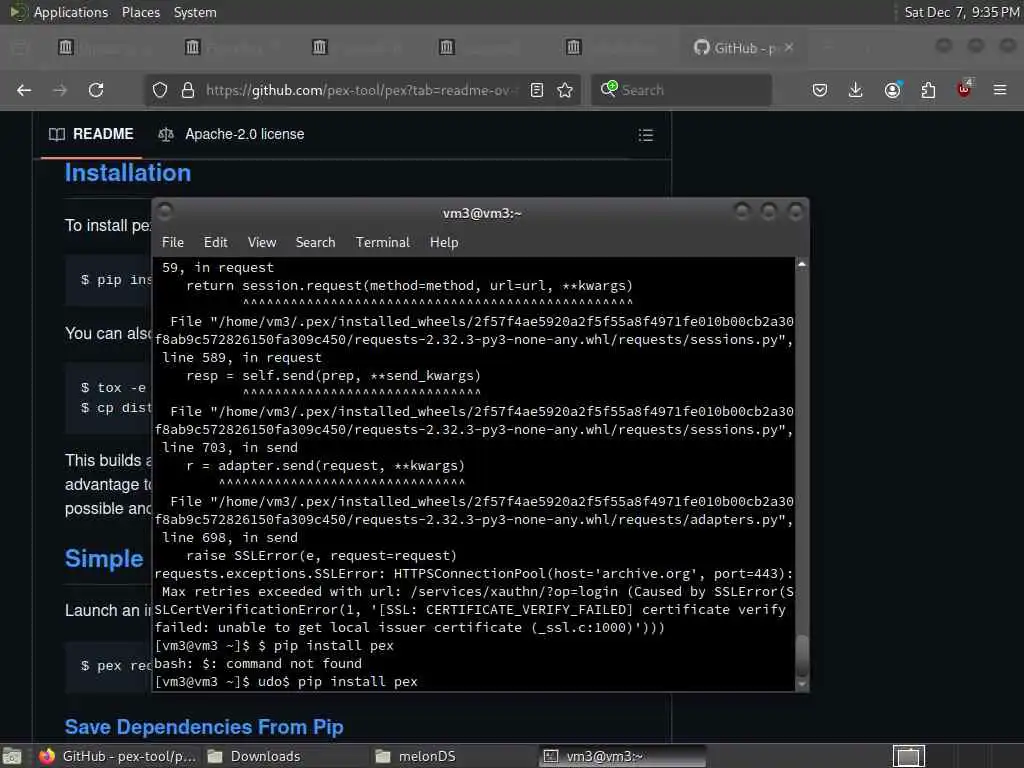Click the terminal window menu button at left of title
The height and width of the screenshot is (768, 1024).
click(165, 211)
